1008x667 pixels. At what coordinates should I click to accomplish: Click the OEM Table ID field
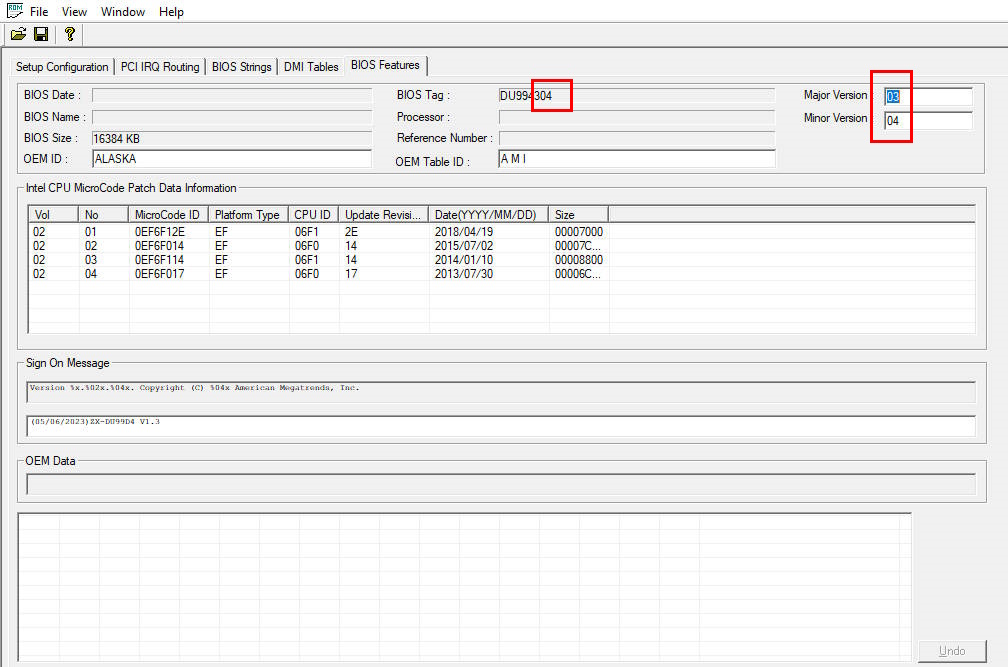[x=636, y=159]
